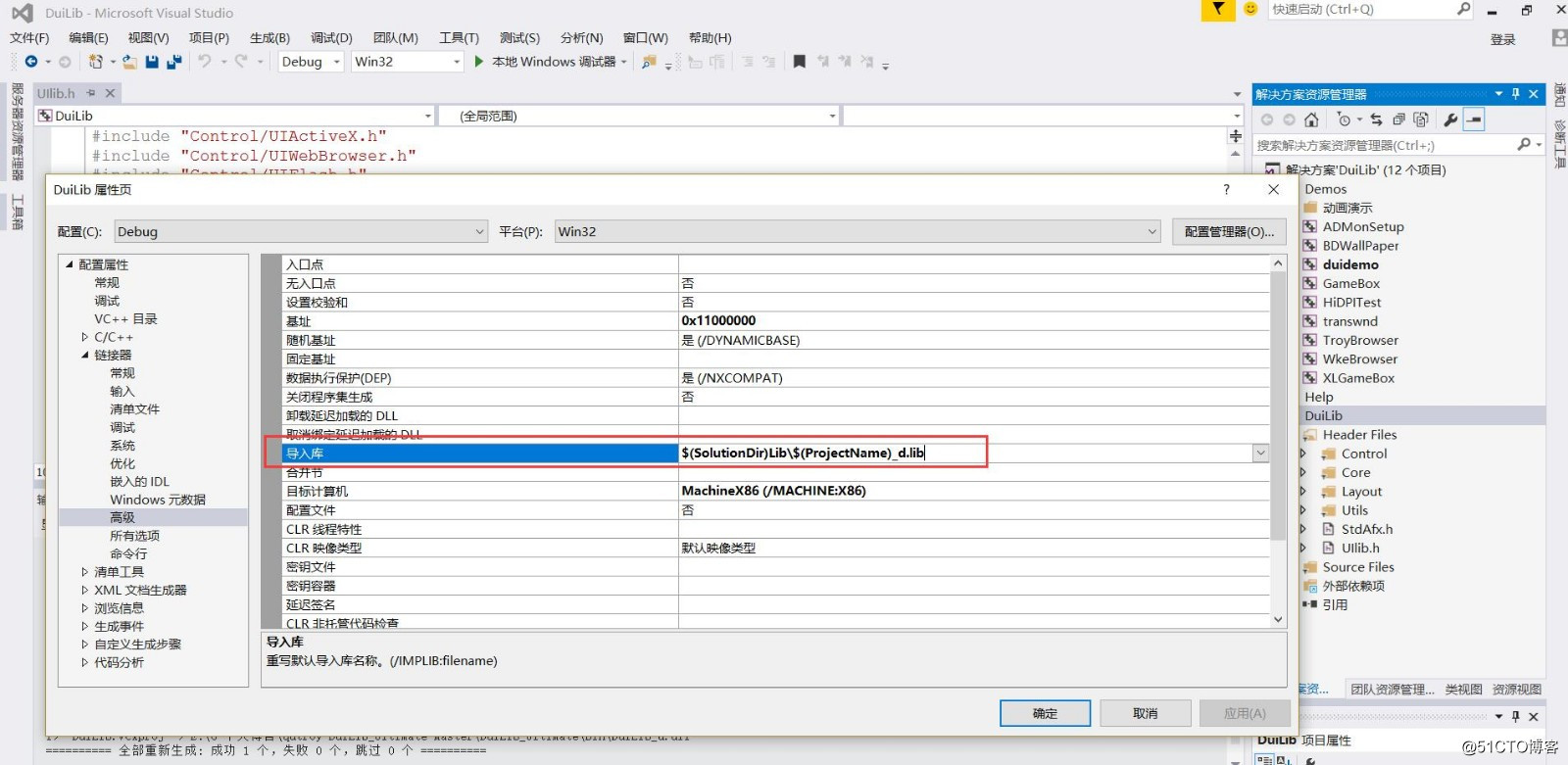Image resolution: width=1568 pixels, height=765 pixels.
Task: Show all files in Solution Explorer
Action: click(1421, 120)
